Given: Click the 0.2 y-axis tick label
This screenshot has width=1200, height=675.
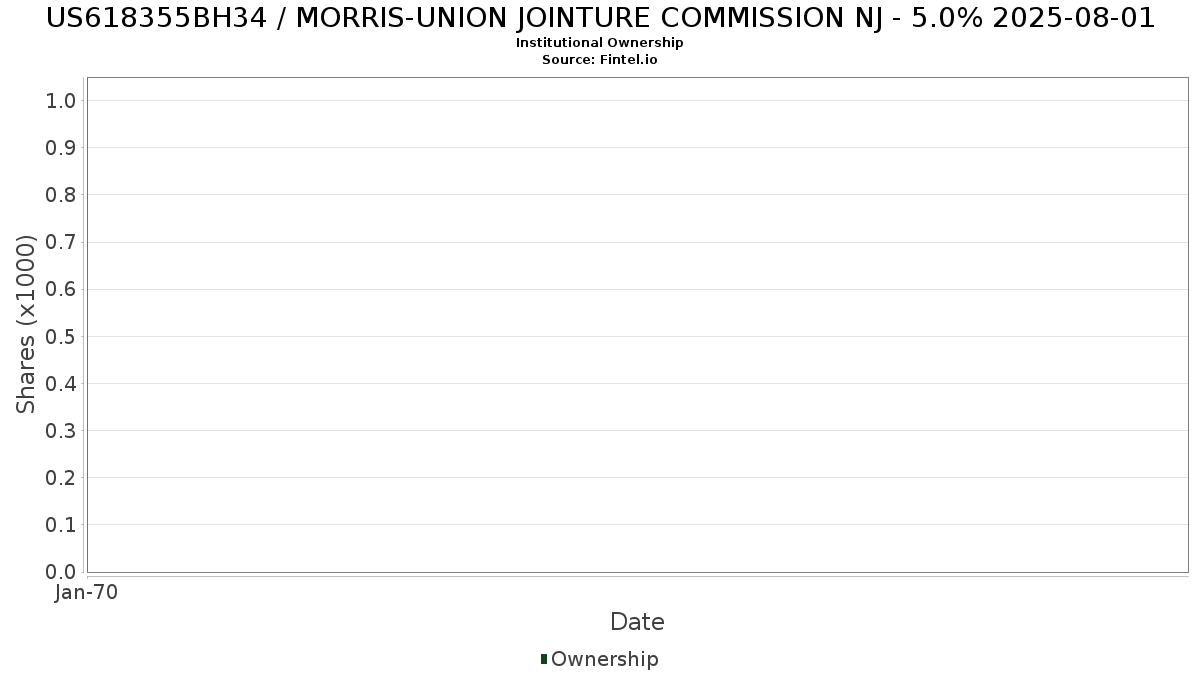Looking at the screenshot, I should [x=60, y=477].
